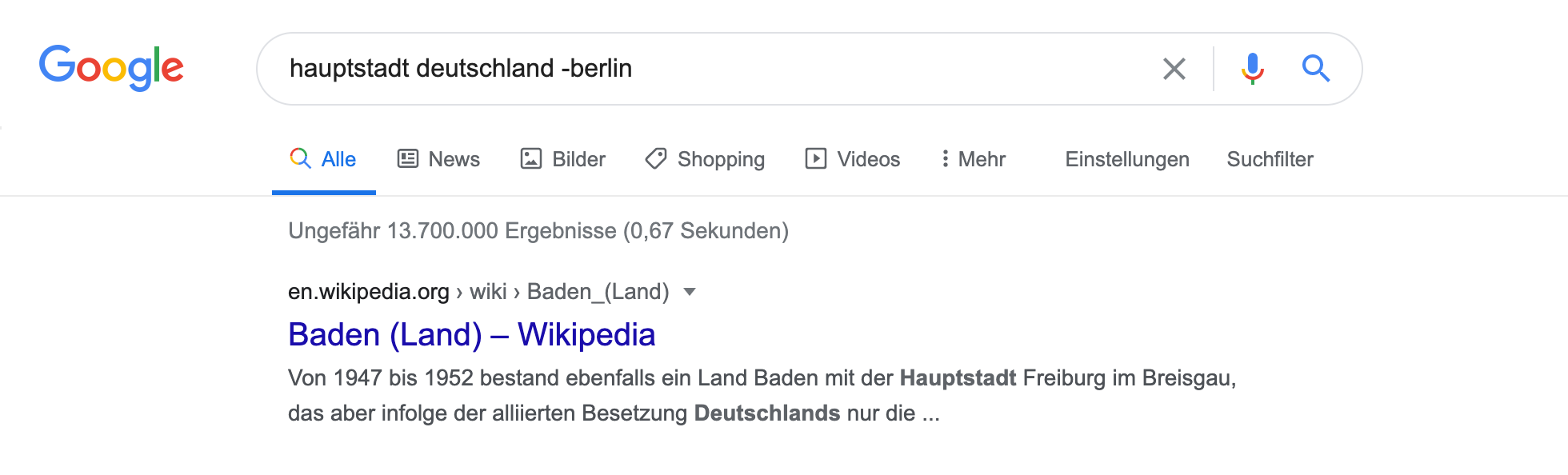The height and width of the screenshot is (475, 1568).
Task: Select the Videos tab label
Action: pos(868,159)
